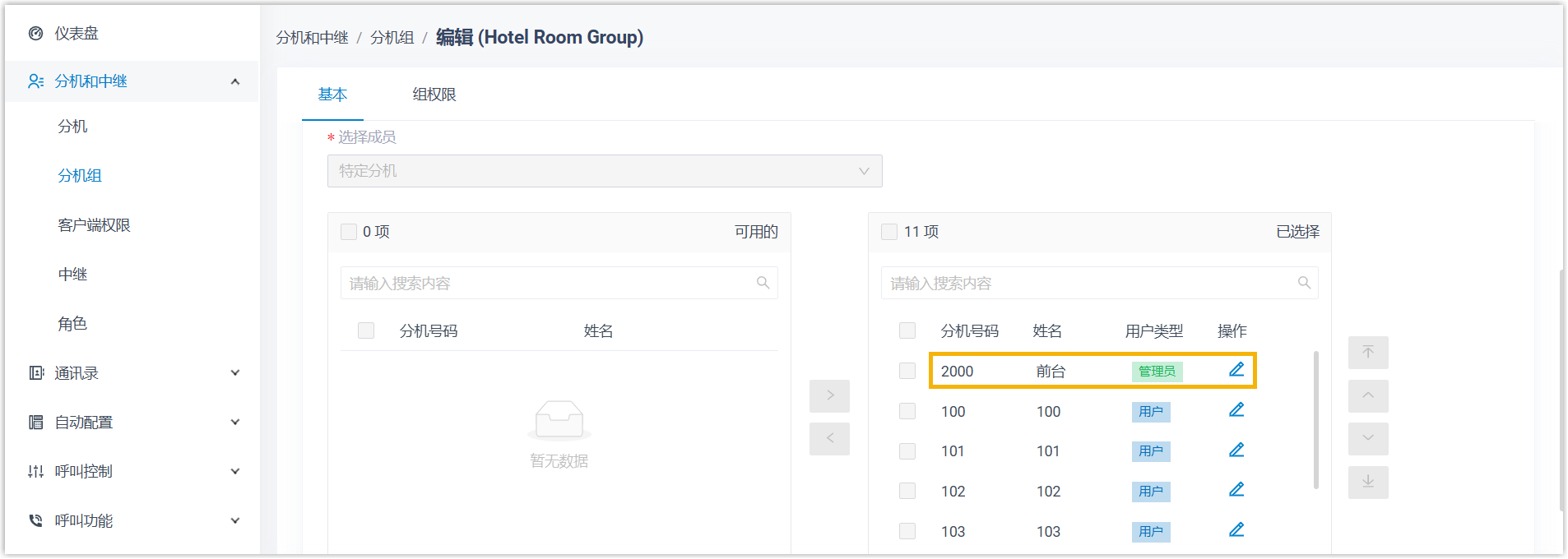Click the move-left transfer arrow

tap(829, 439)
